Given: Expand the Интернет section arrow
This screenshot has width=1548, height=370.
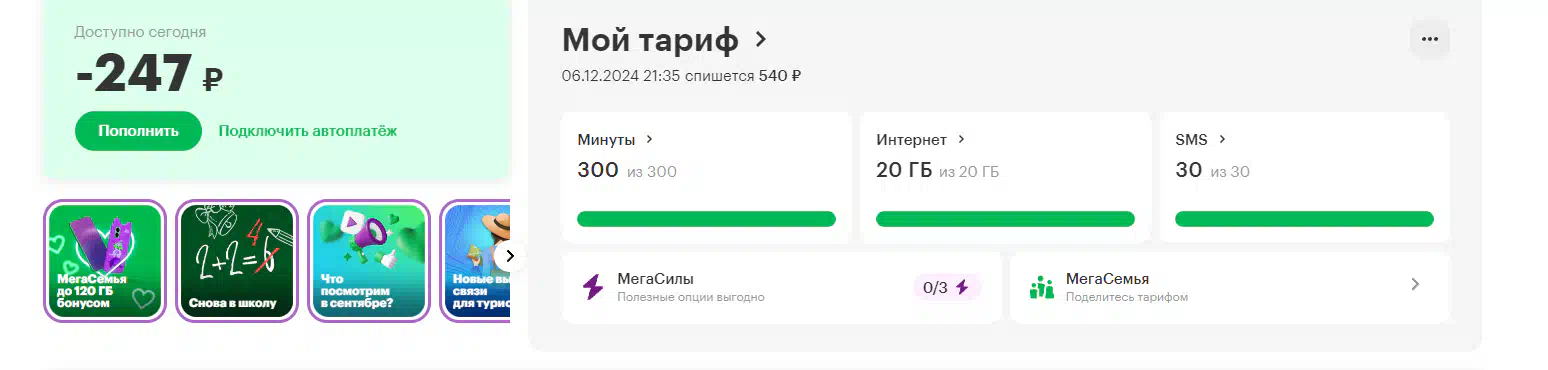Looking at the screenshot, I should (x=961, y=139).
